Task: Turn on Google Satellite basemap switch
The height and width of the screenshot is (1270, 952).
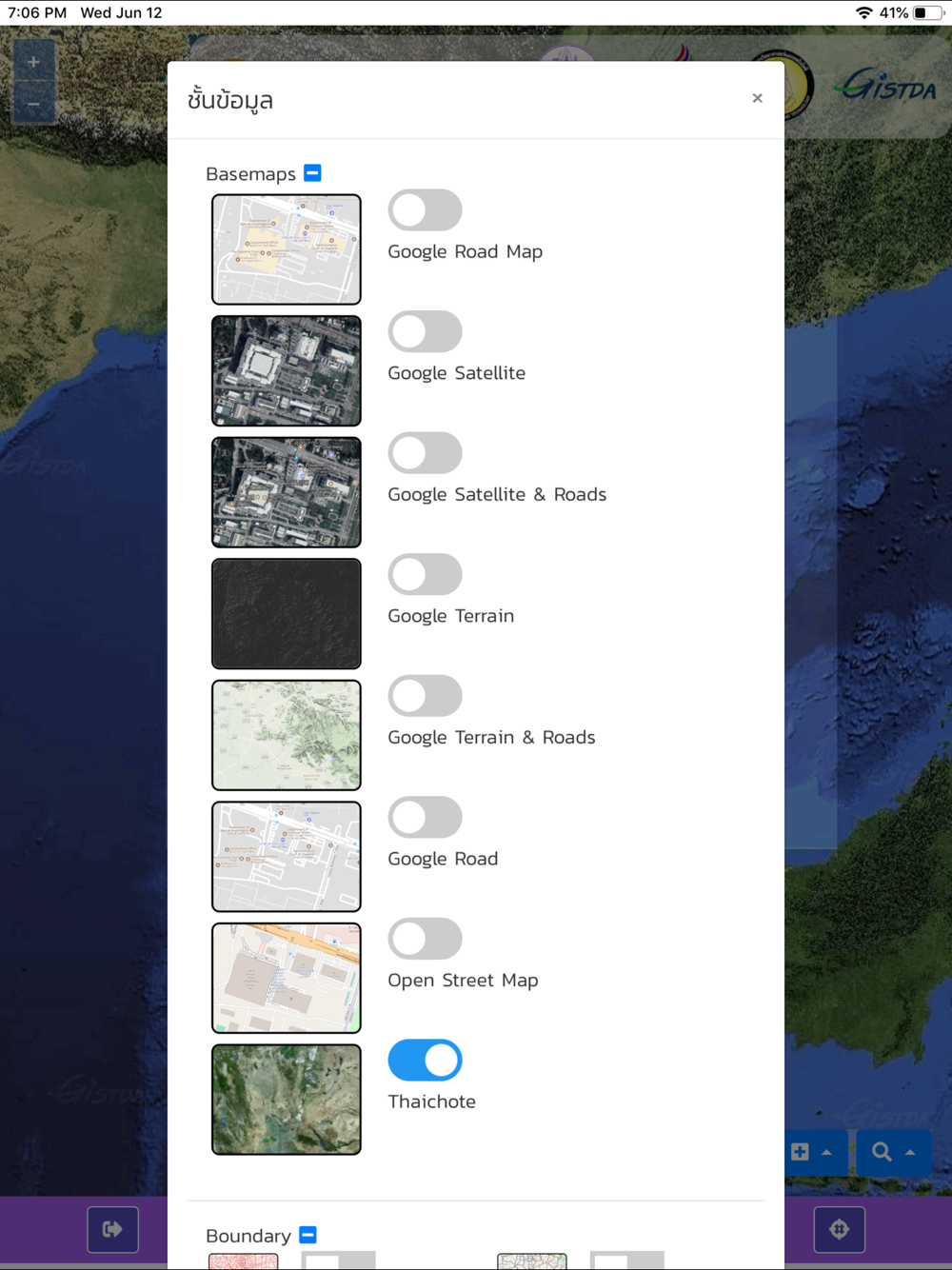Action: 425,331
